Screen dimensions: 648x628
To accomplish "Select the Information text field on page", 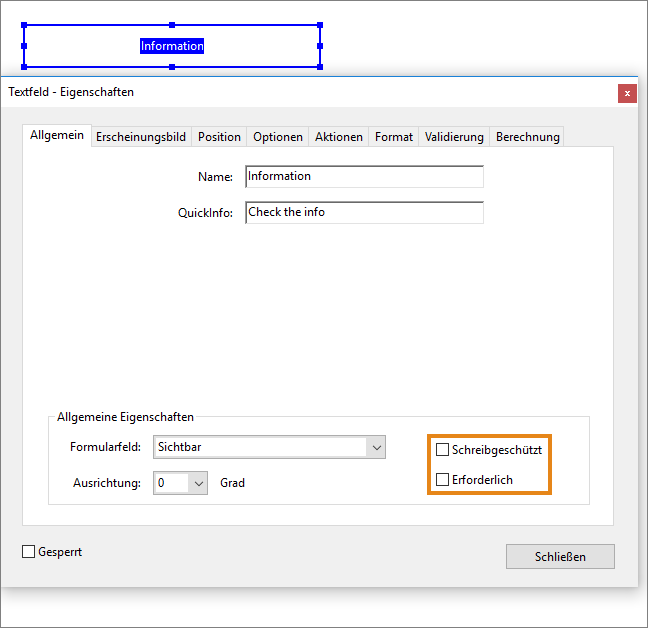I will point(172,46).
